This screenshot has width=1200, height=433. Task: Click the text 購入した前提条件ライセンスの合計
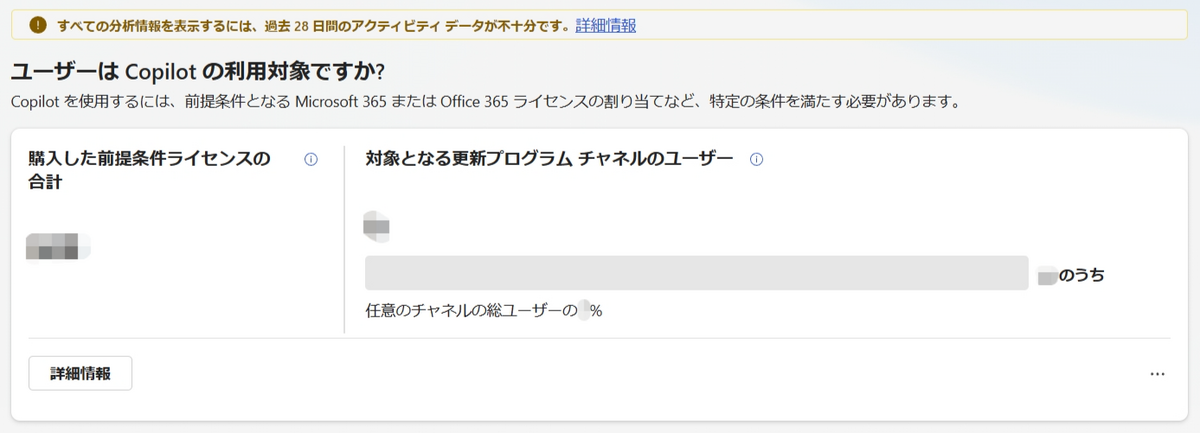click(x=149, y=170)
